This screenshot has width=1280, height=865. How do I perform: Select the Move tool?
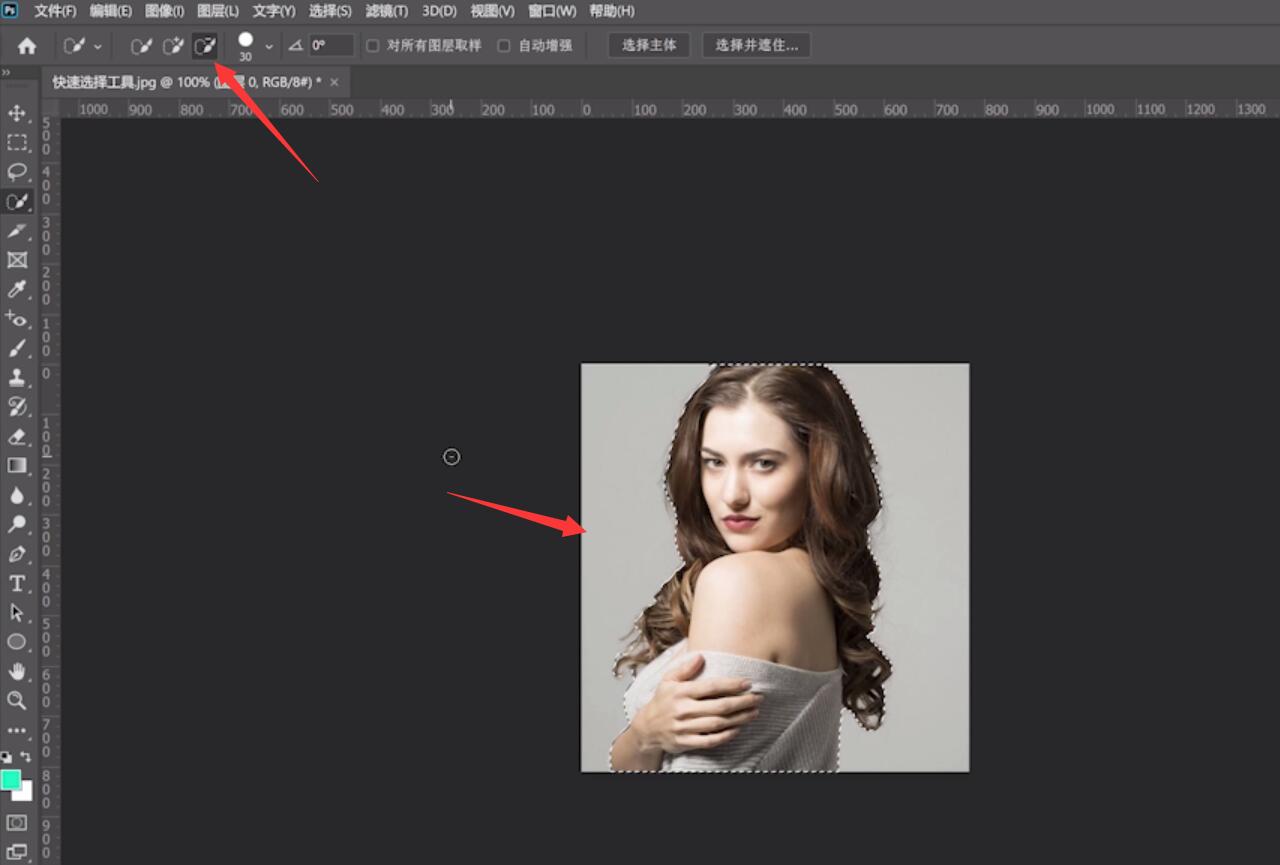17,113
